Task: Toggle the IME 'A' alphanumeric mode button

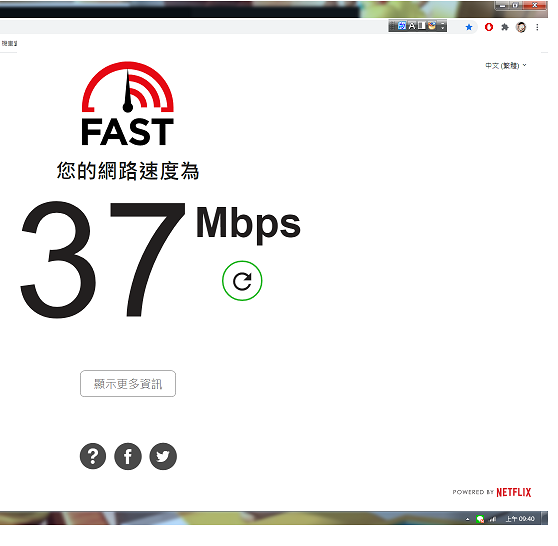Action: pyautogui.click(x=412, y=26)
